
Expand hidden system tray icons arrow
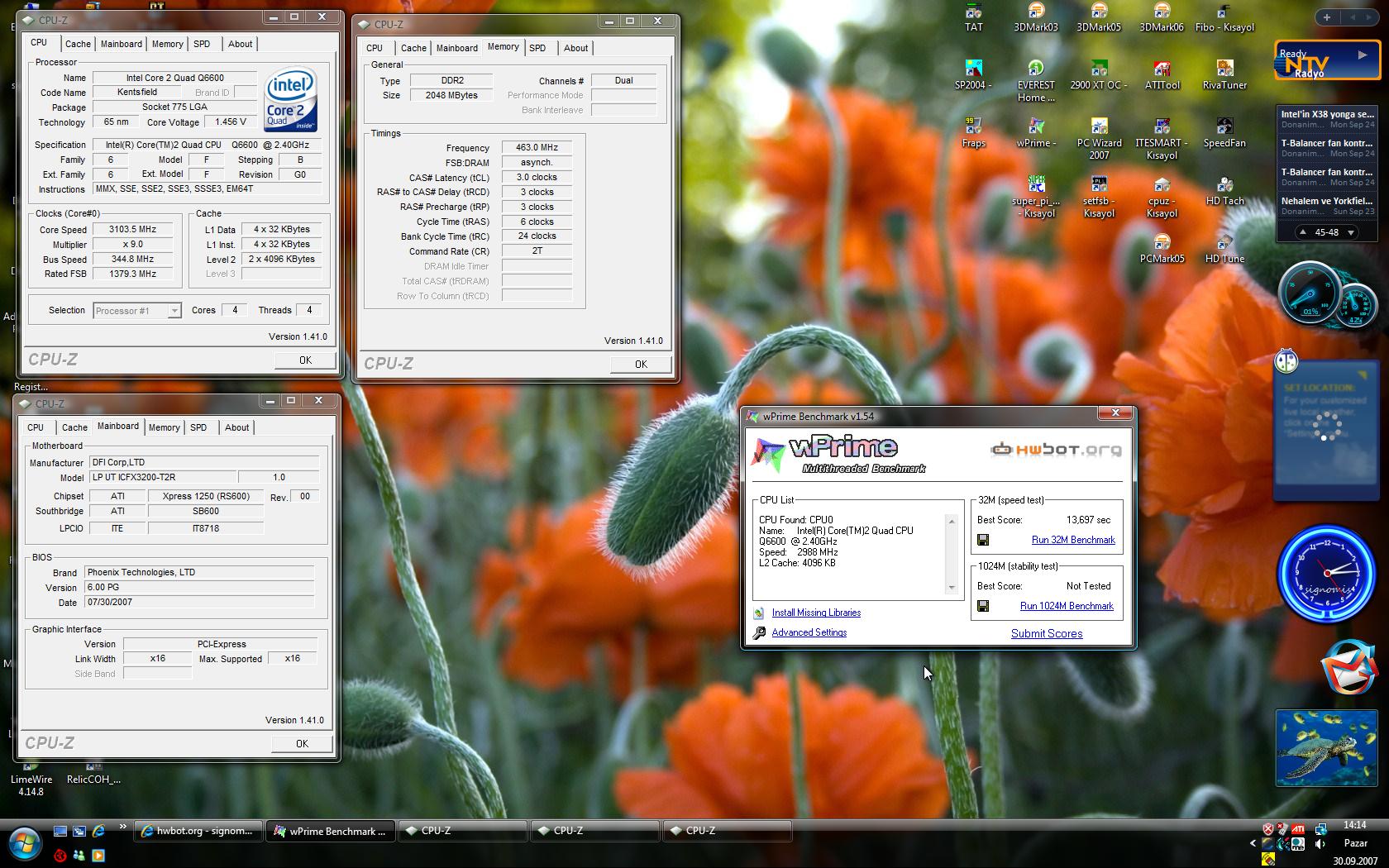[1253, 843]
